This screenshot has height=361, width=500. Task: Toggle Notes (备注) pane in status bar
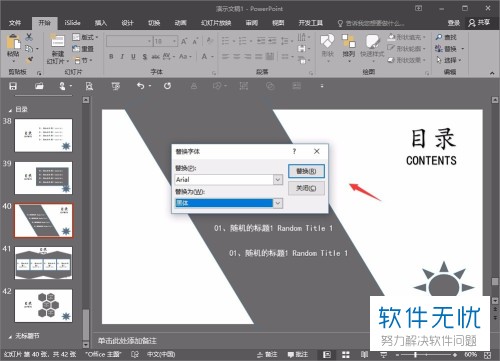click(267, 355)
